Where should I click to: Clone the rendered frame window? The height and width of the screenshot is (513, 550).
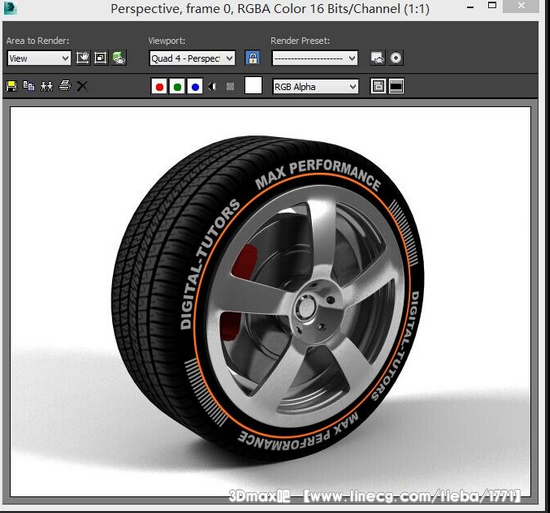46,86
